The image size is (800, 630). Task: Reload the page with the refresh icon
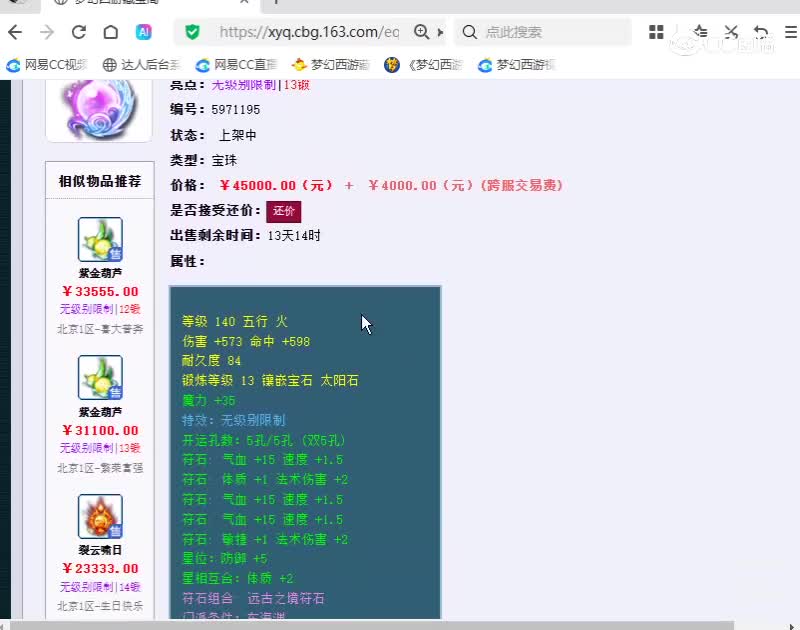click(79, 32)
